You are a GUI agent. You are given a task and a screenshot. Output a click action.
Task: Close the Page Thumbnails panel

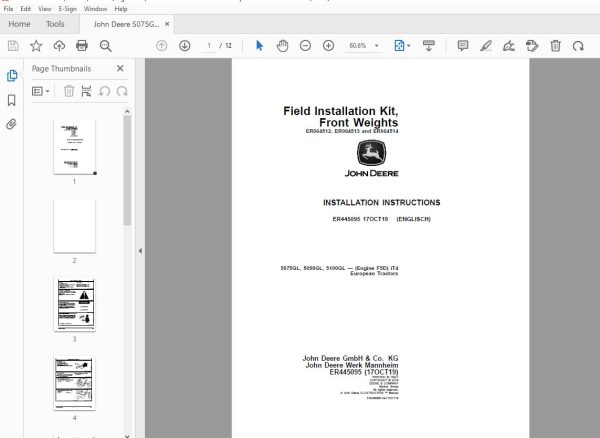pyautogui.click(x=120, y=68)
